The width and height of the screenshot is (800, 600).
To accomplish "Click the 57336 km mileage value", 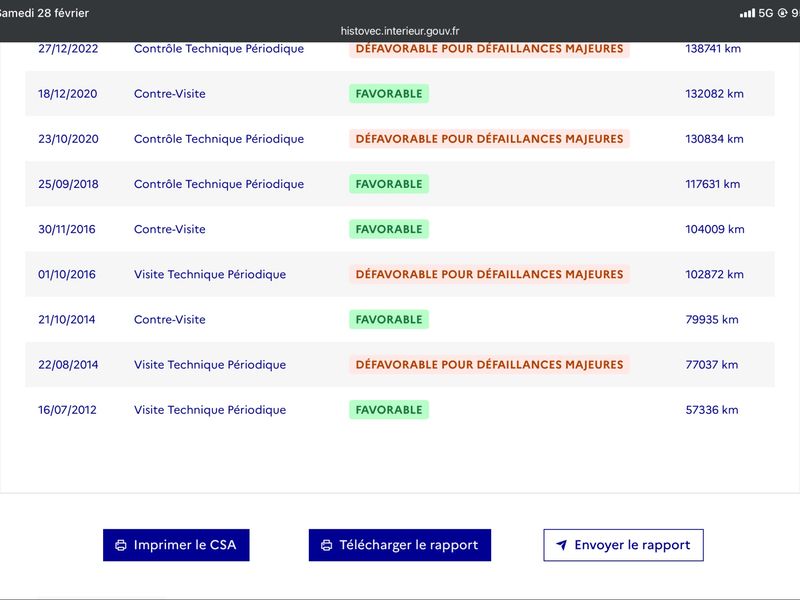I will click(x=711, y=410).
